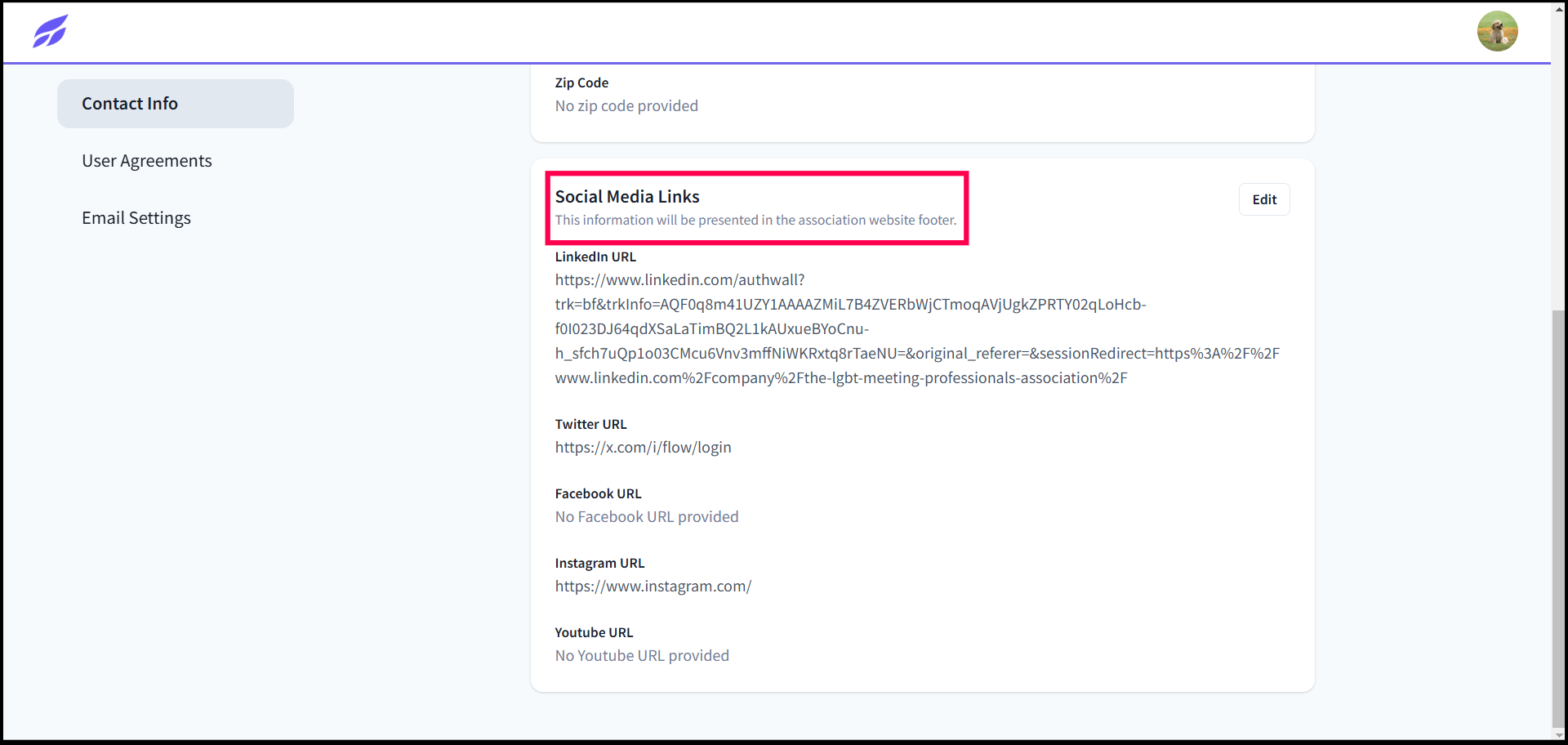The height and width of the screenshot is (745, 1568).
Task: Click the Social Media Links heading
Action: (627, 197)
